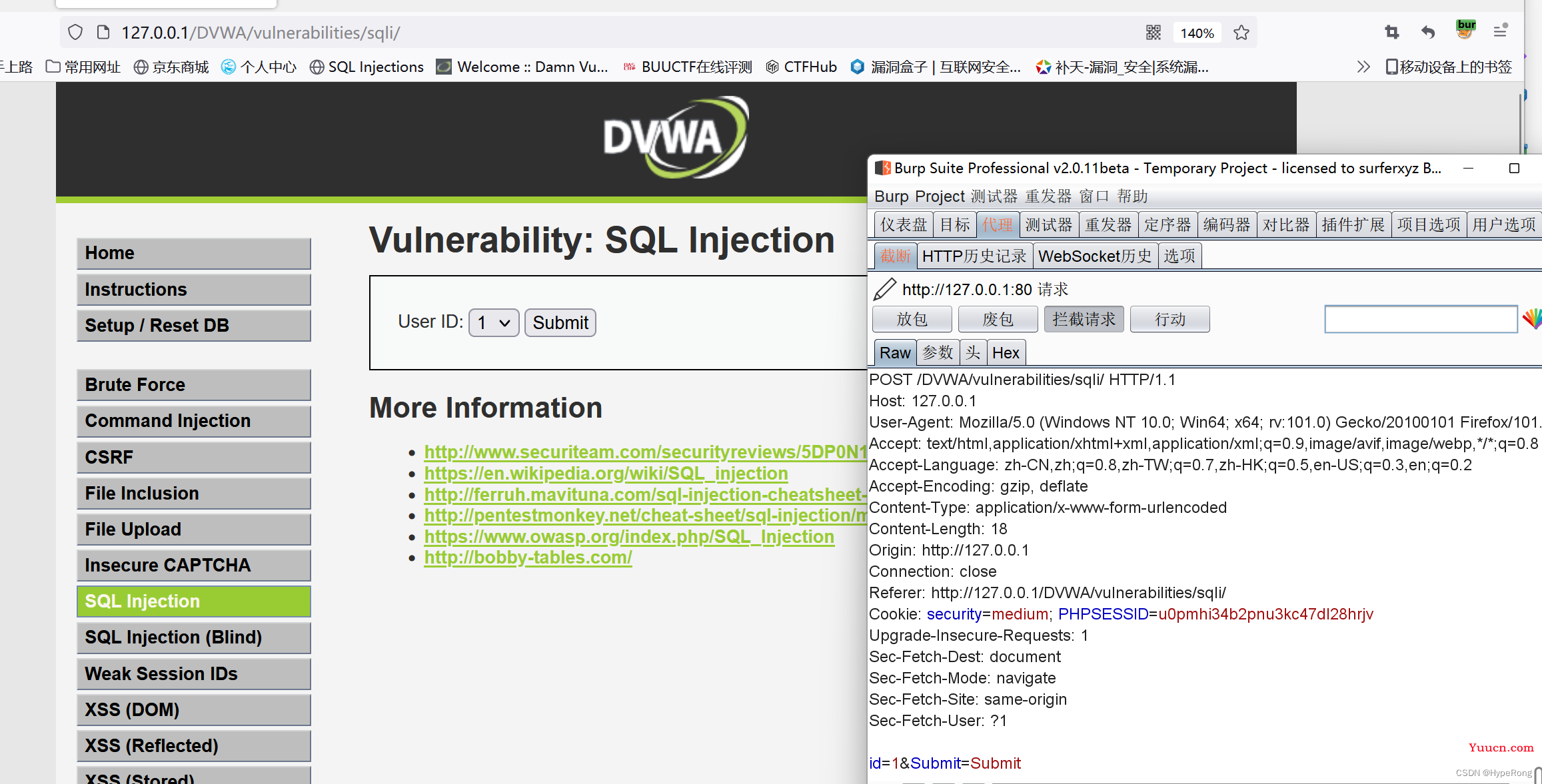Switch to the Raw view tab
This screenshot has height=784, width=1542.
click(x=895, y=352)
